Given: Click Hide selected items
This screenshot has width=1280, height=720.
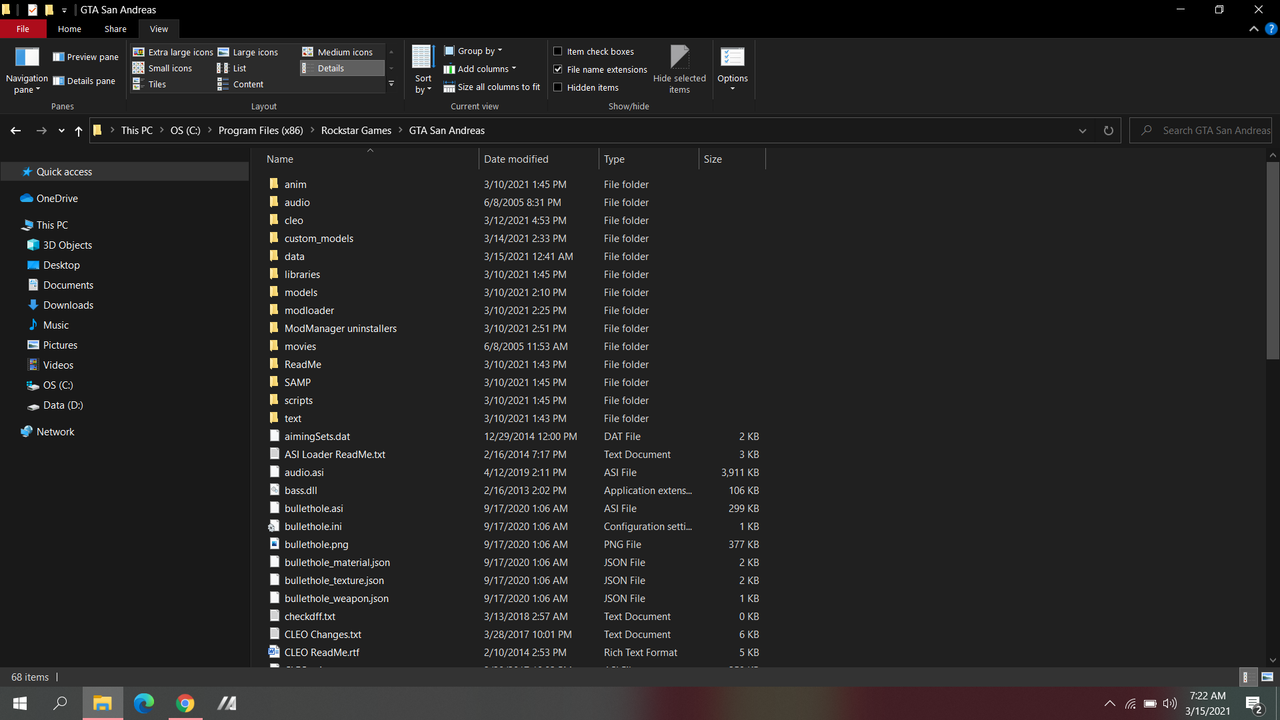Looking at the screenshot, I should tap(679, 70).
